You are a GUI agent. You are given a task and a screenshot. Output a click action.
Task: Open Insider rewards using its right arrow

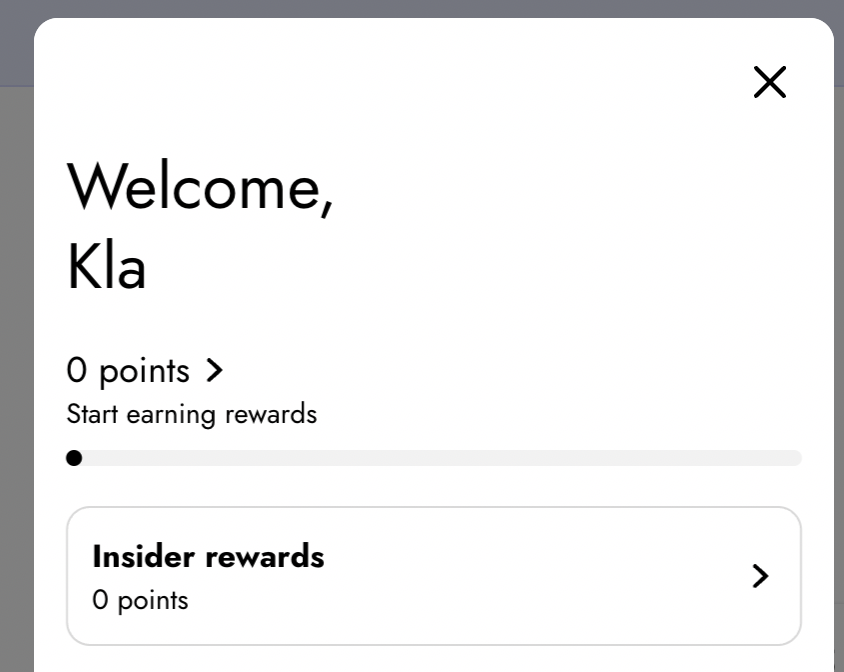[x=760, y=575]
